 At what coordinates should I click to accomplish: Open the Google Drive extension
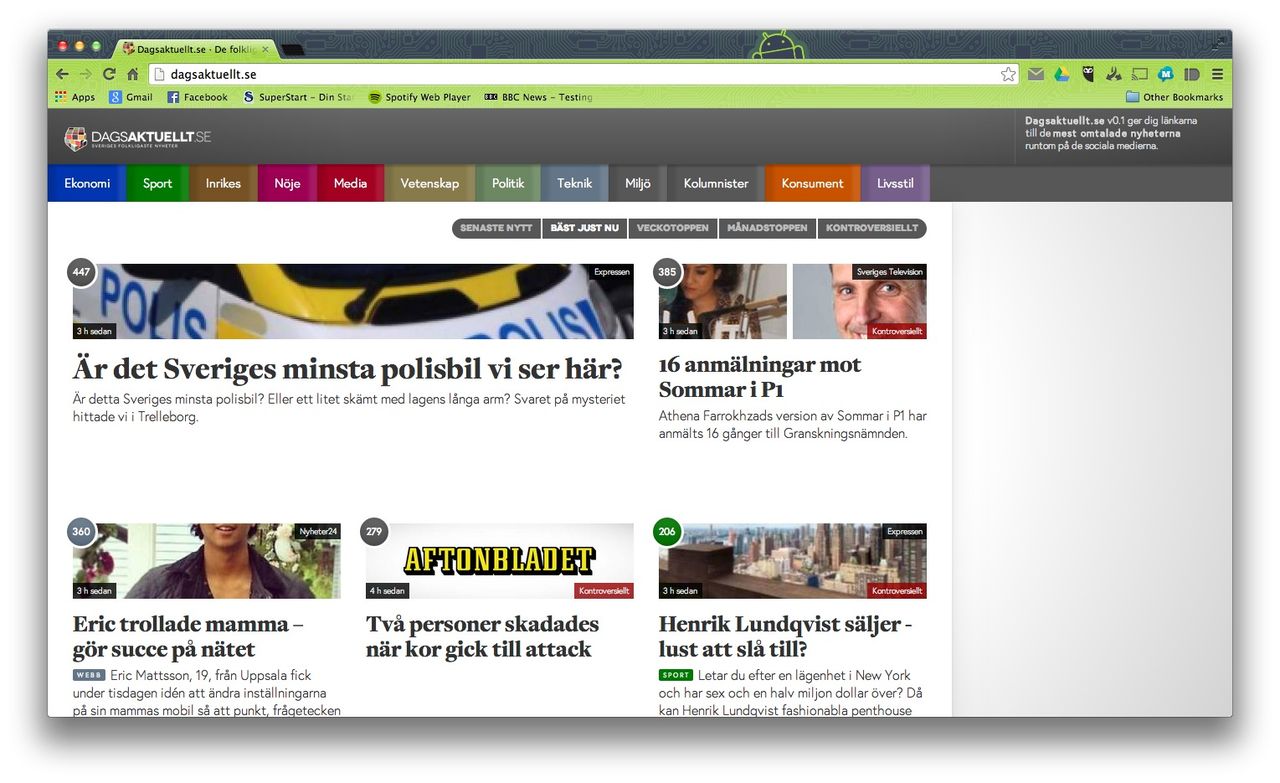click(x=1062, y=74)
